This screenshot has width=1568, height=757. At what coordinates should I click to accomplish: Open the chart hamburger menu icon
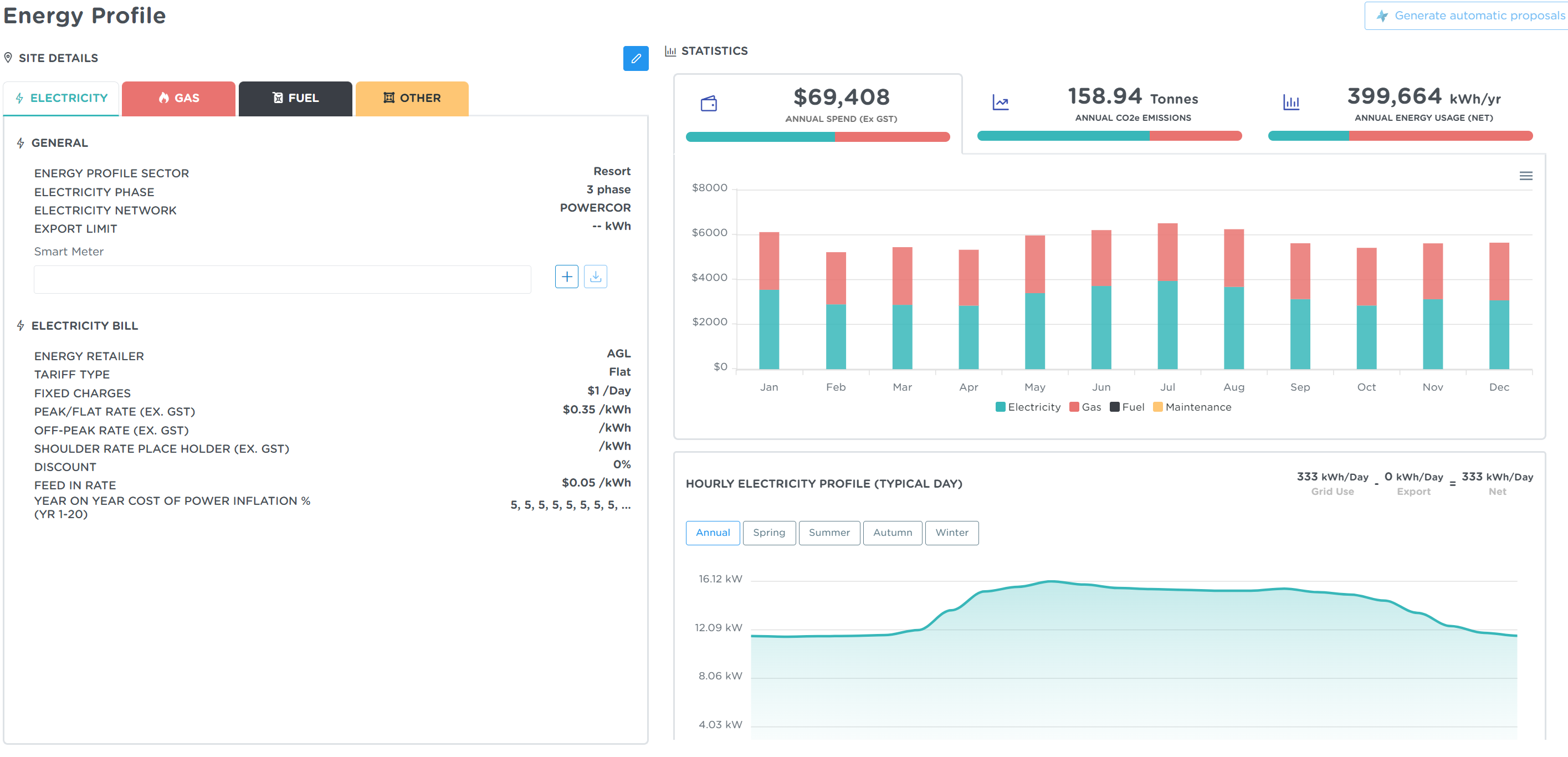(x=1525, y=176)
